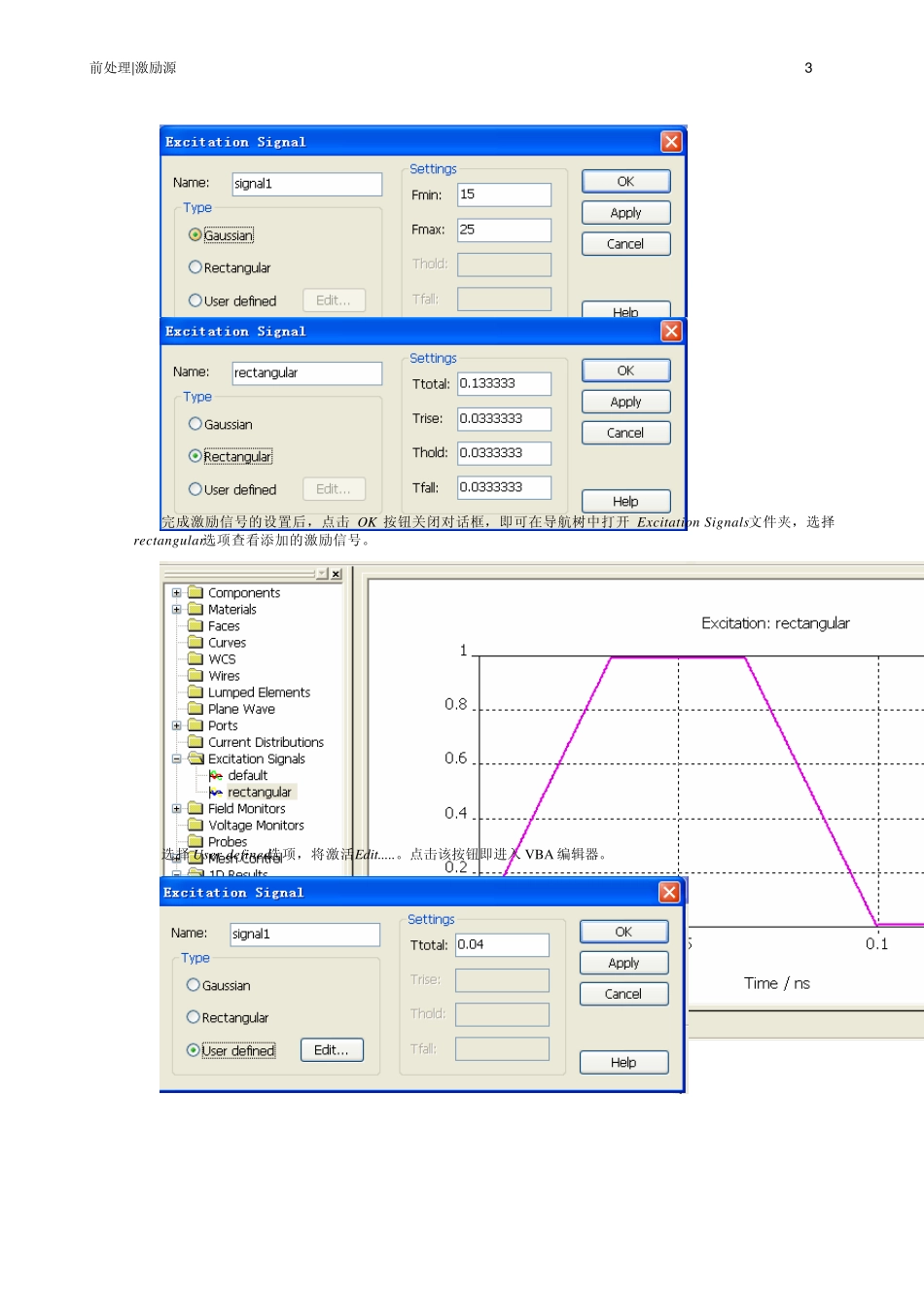Click the Current Distributions folder icon
This screenshot has height=1307, width=924.
pyautogui.click(x=195, y=741)
